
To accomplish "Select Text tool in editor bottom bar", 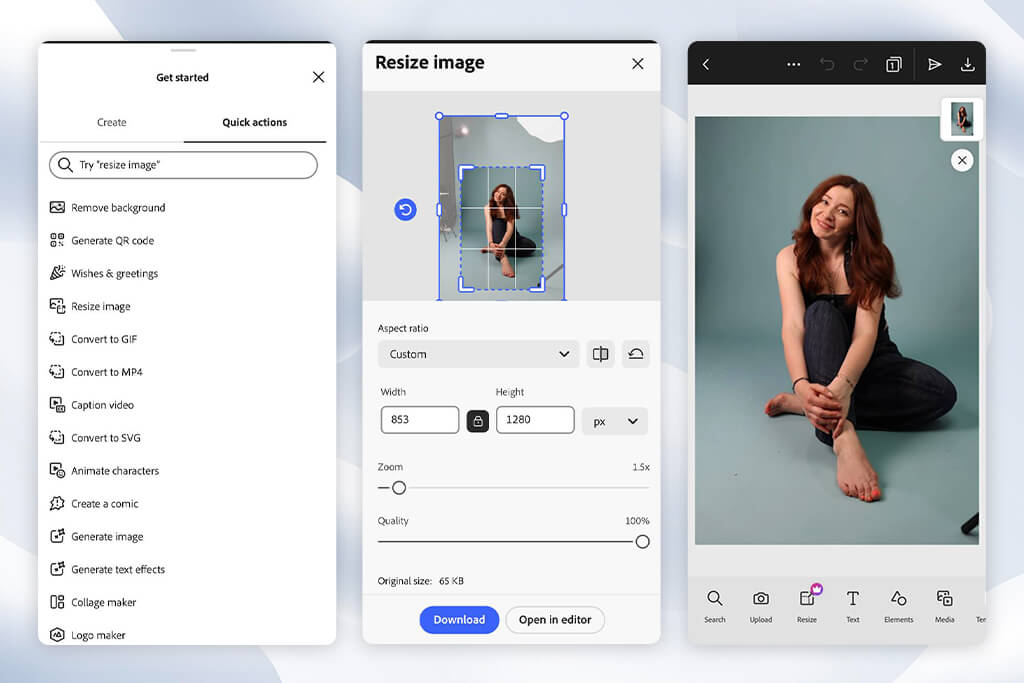I will [x=853, y=606].
